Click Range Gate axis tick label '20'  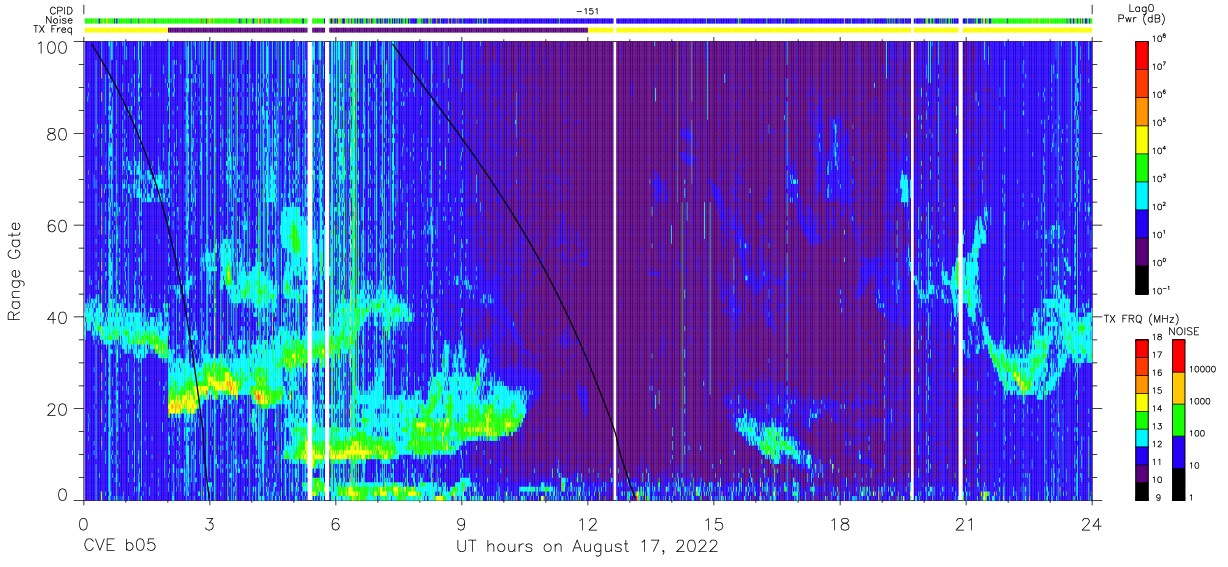pyautogui.click(x=58, y=408)
